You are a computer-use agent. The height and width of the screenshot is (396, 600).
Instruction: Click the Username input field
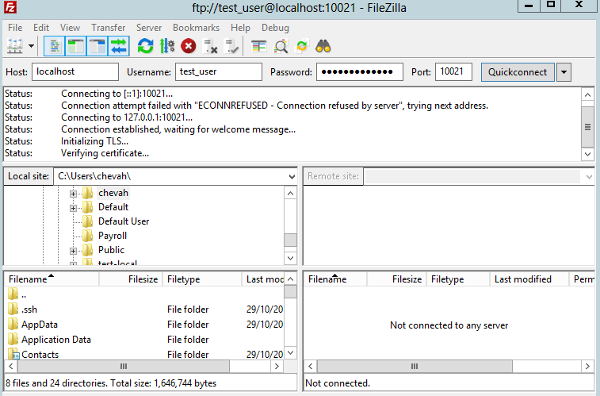coord(218,72)
